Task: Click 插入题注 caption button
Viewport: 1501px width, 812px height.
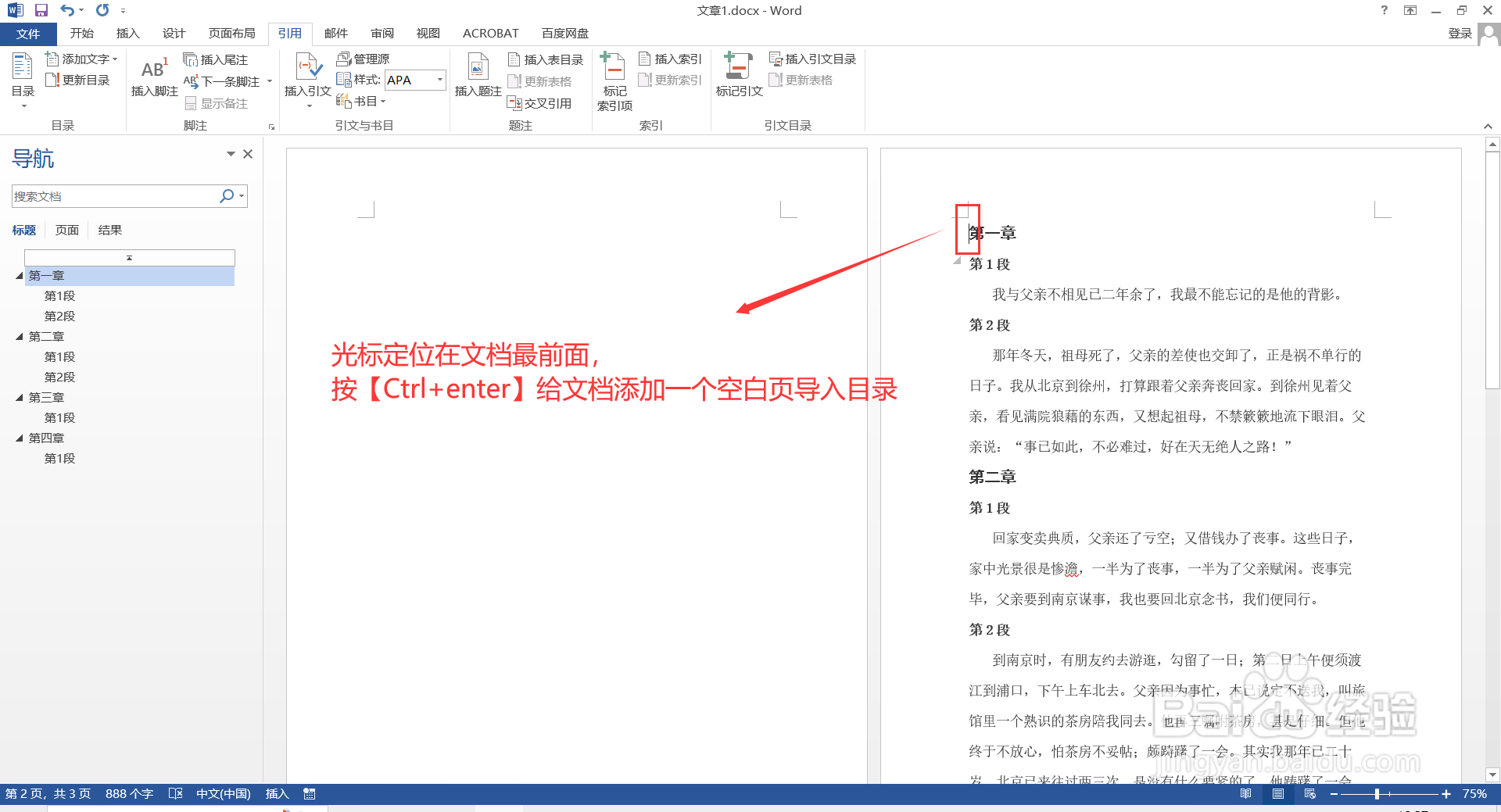Action: pyautogui.click(x=478, y=77)
